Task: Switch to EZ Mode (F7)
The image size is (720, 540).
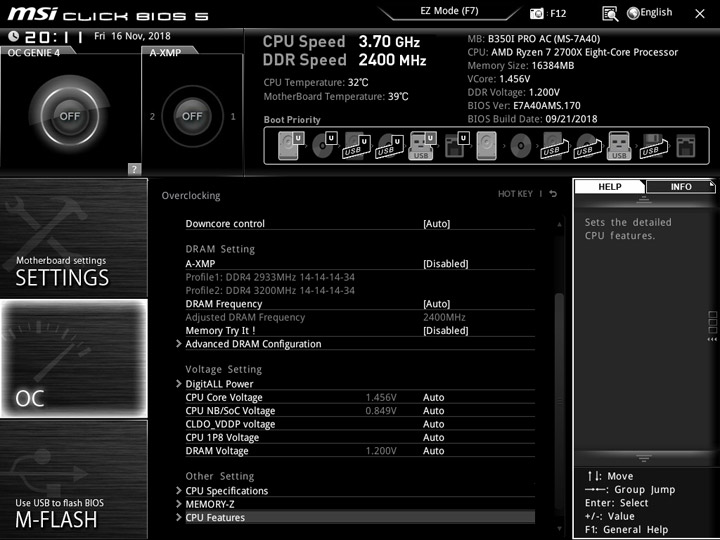Action: click(x=449, y=11)
